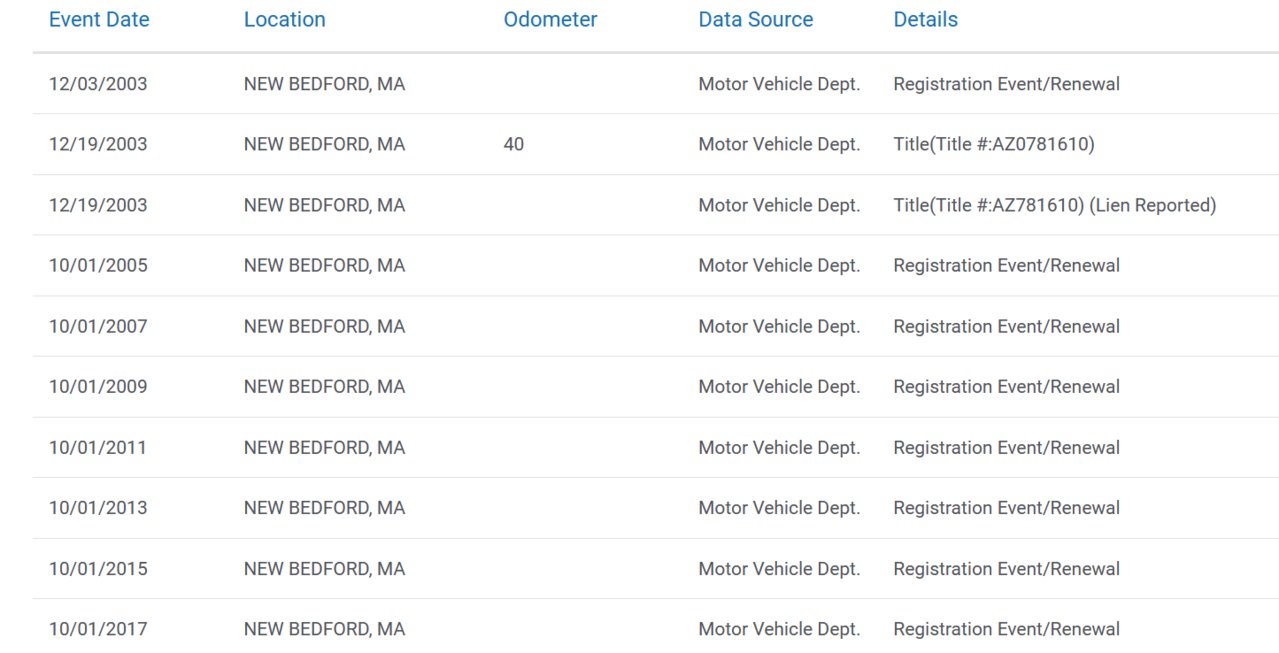Sort by Location column header

click(285, 20)
